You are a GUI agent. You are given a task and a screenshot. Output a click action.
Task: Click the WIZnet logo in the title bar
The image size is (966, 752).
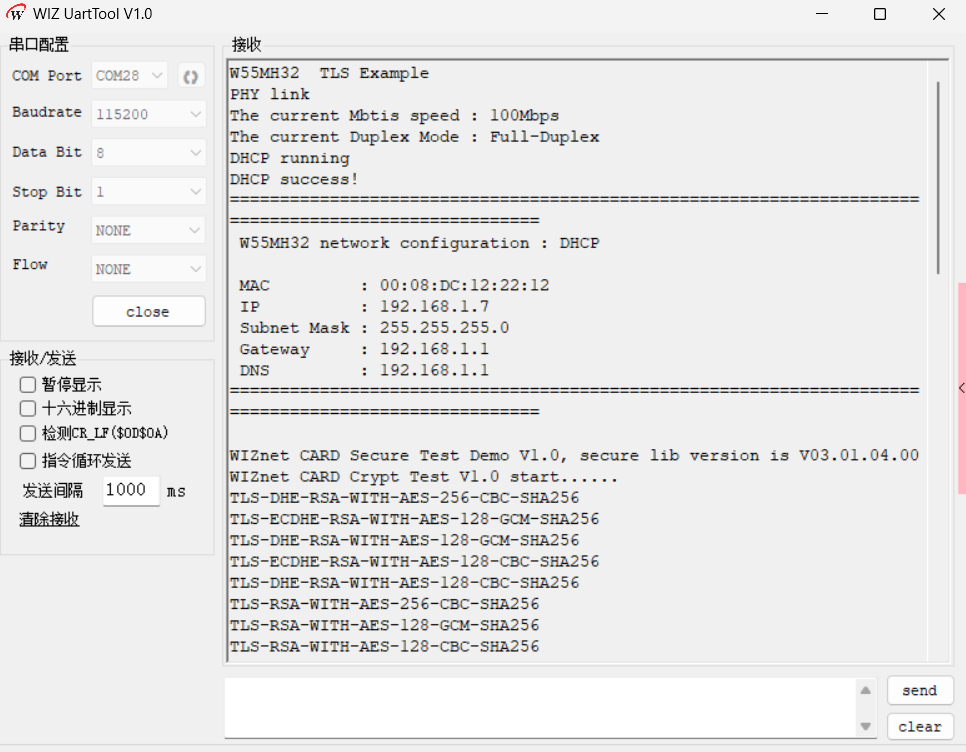[x=15, y=13]
